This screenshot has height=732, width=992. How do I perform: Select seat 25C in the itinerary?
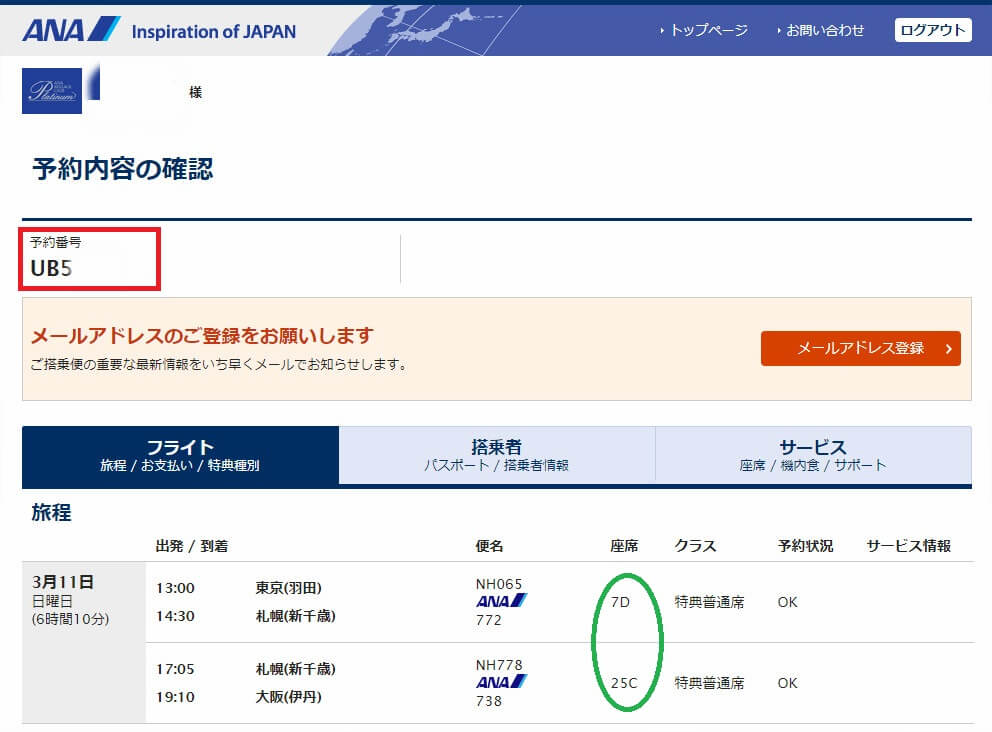click(624, 684)
